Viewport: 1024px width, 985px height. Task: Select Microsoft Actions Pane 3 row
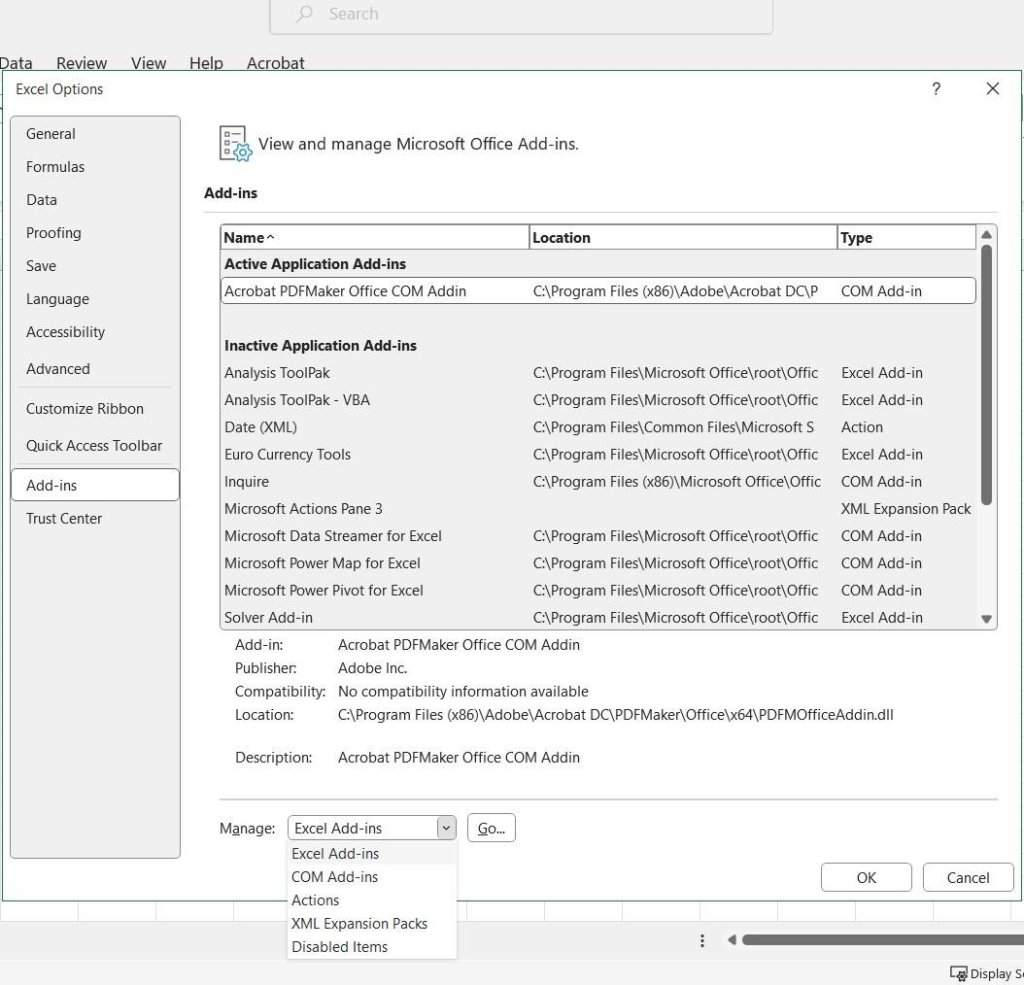pos(598,509)
